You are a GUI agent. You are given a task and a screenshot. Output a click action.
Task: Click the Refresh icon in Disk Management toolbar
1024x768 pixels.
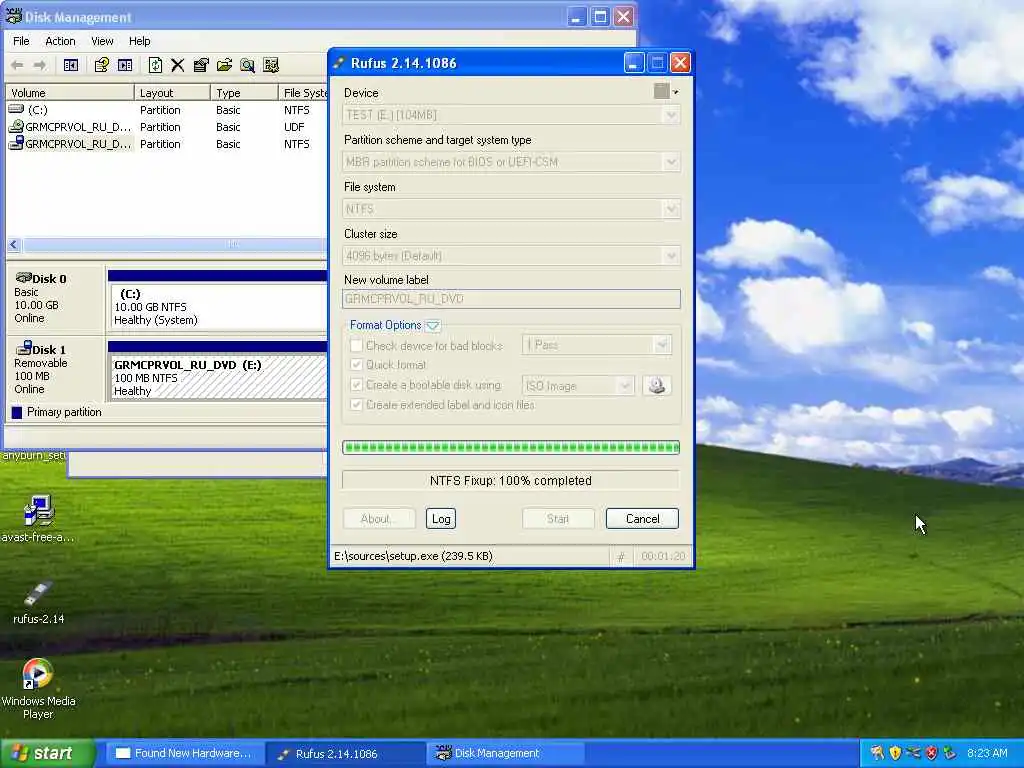click(155, 65)
